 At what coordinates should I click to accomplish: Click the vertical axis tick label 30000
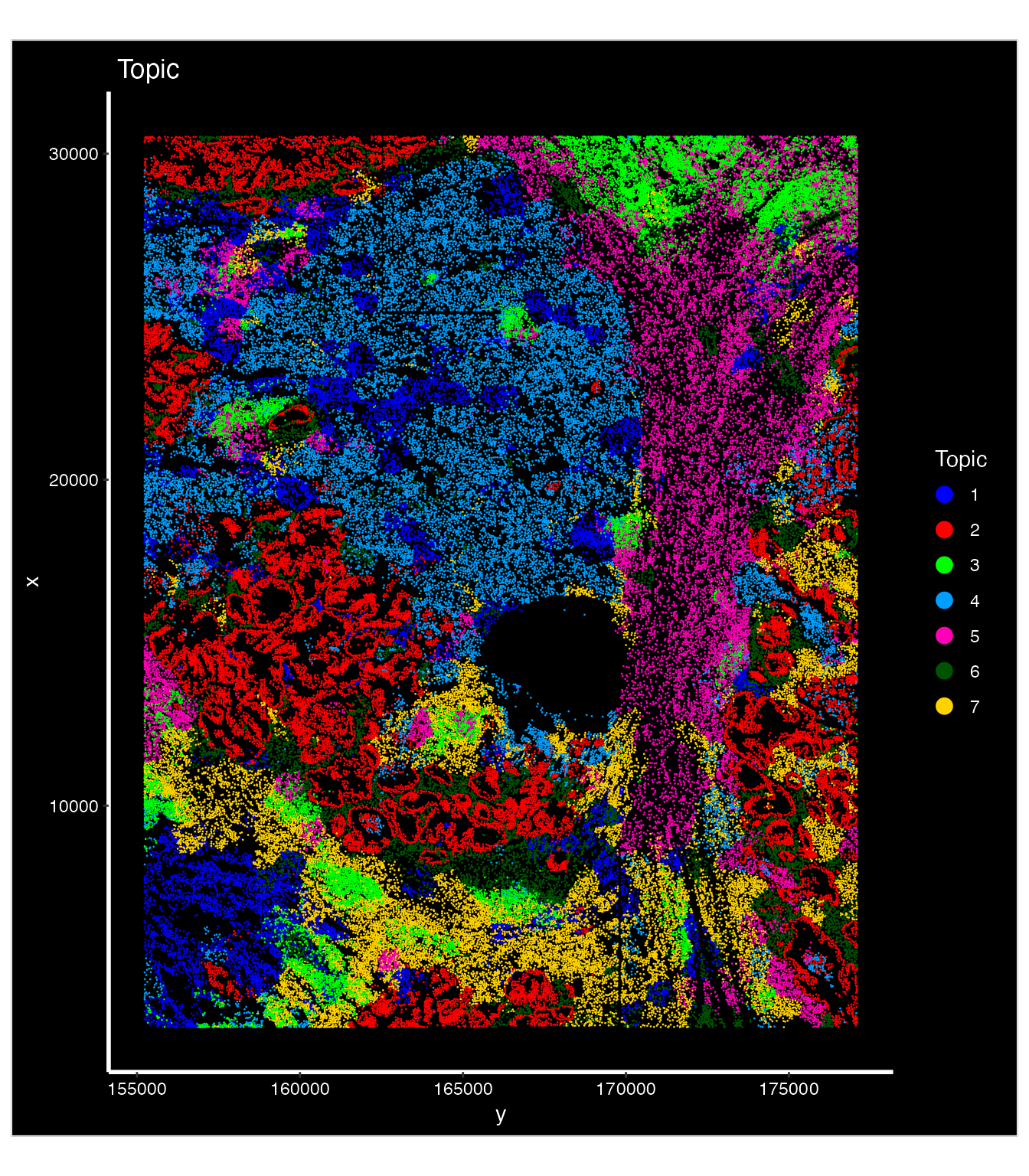(73, 154)
